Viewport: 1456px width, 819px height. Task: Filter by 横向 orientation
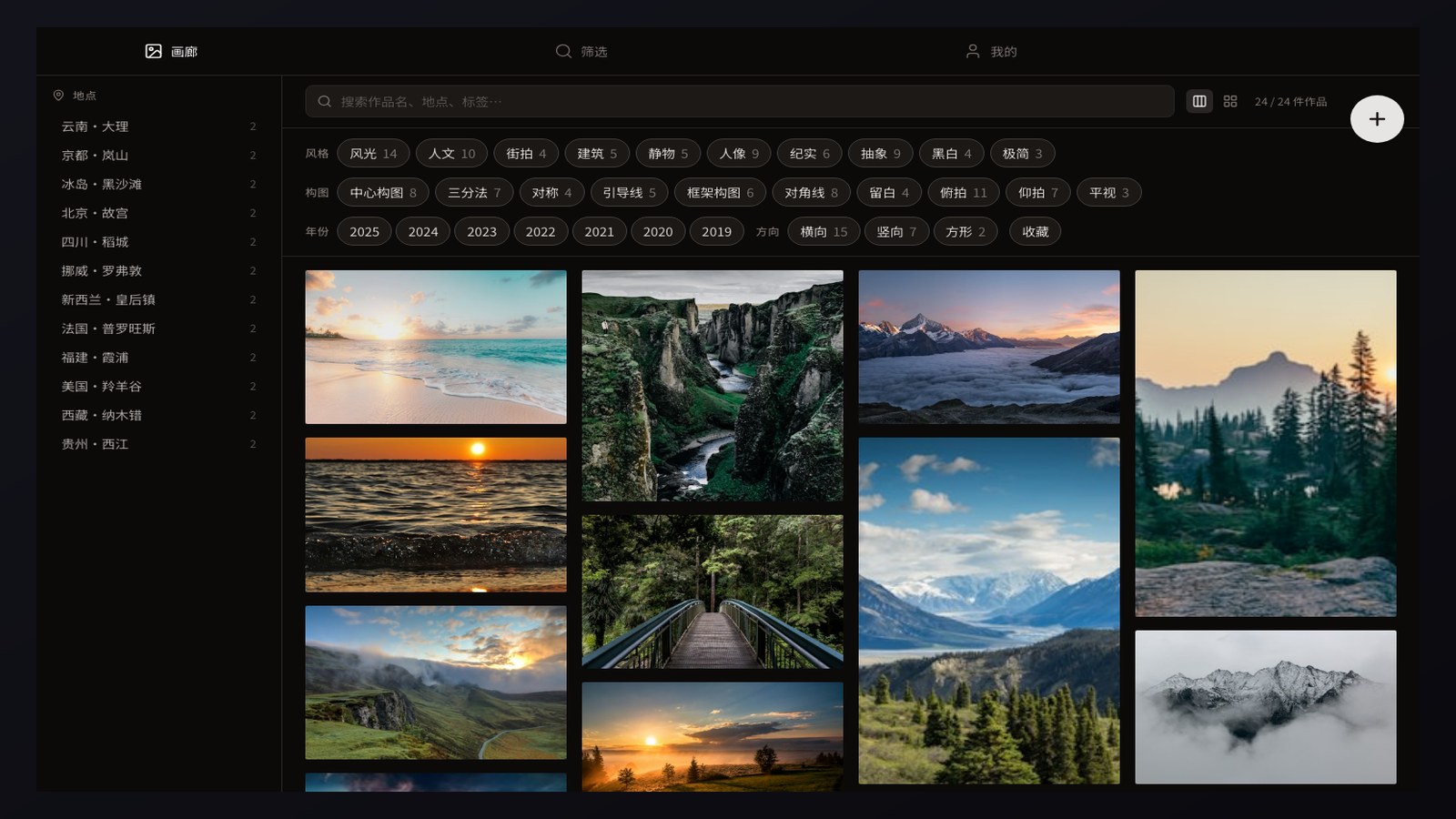(824, 232)
